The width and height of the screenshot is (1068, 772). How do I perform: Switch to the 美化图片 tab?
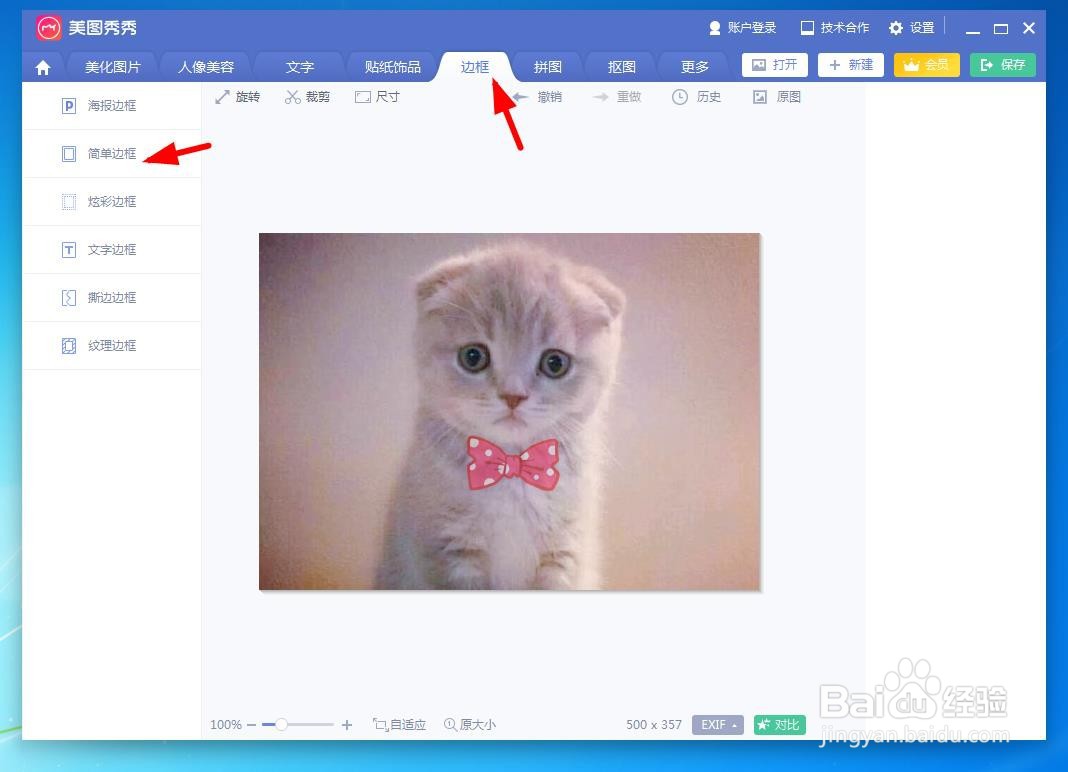[112, 67]
